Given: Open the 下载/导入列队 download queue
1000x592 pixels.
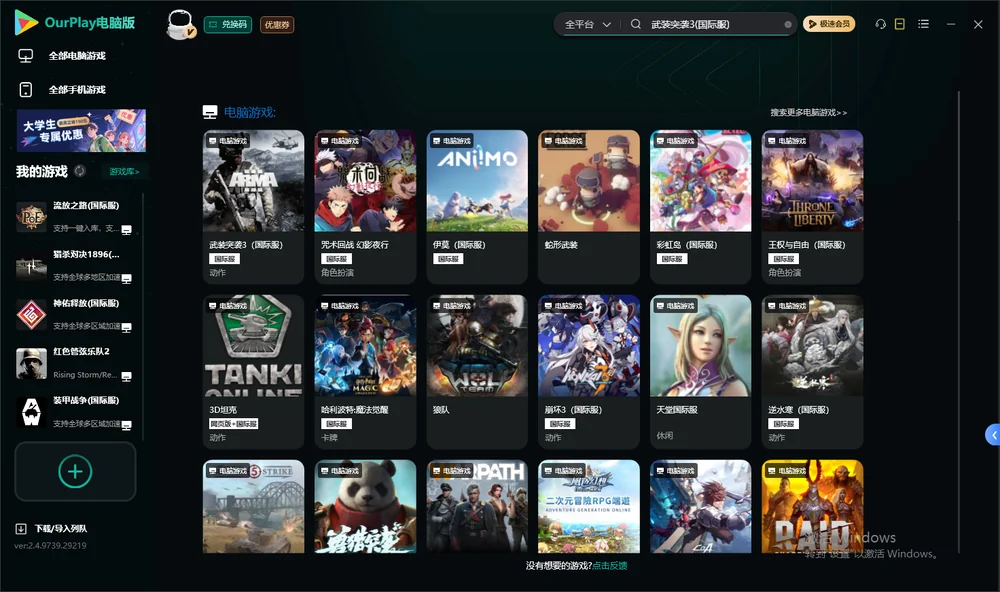Looking at the screenshot, I should pos(61,528).
